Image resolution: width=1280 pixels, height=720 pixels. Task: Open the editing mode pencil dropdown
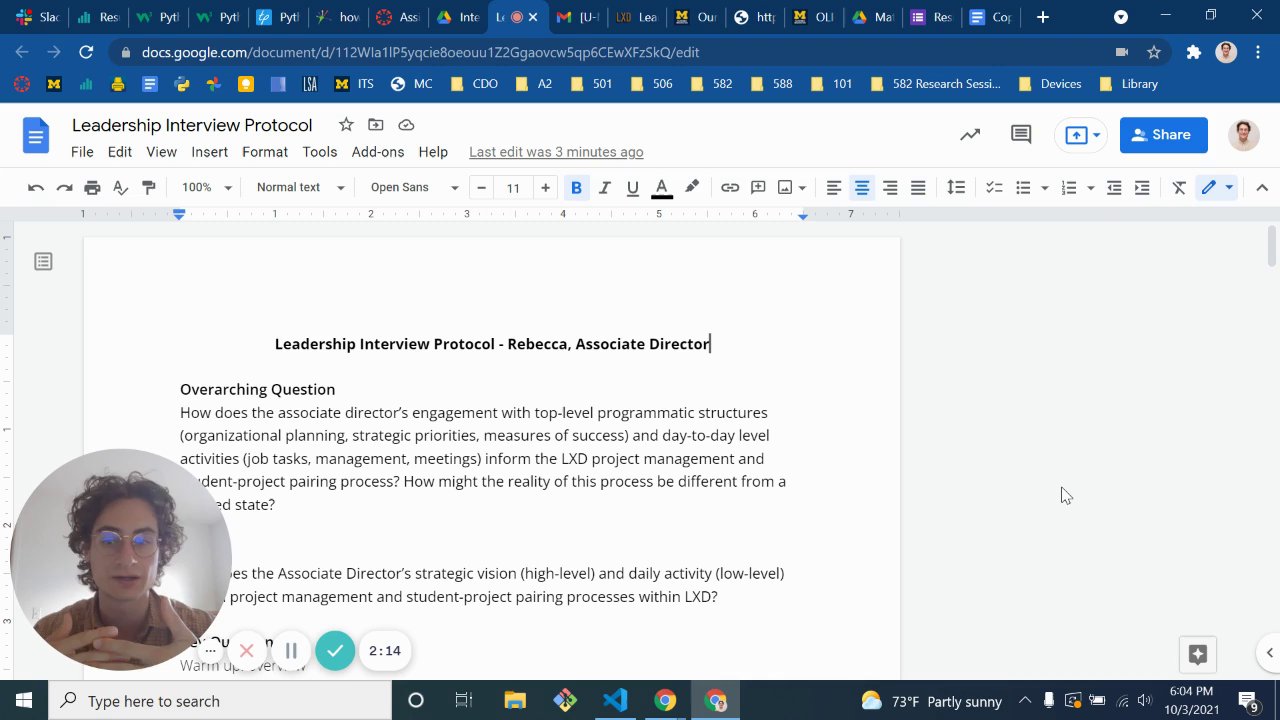(1216, 187)
